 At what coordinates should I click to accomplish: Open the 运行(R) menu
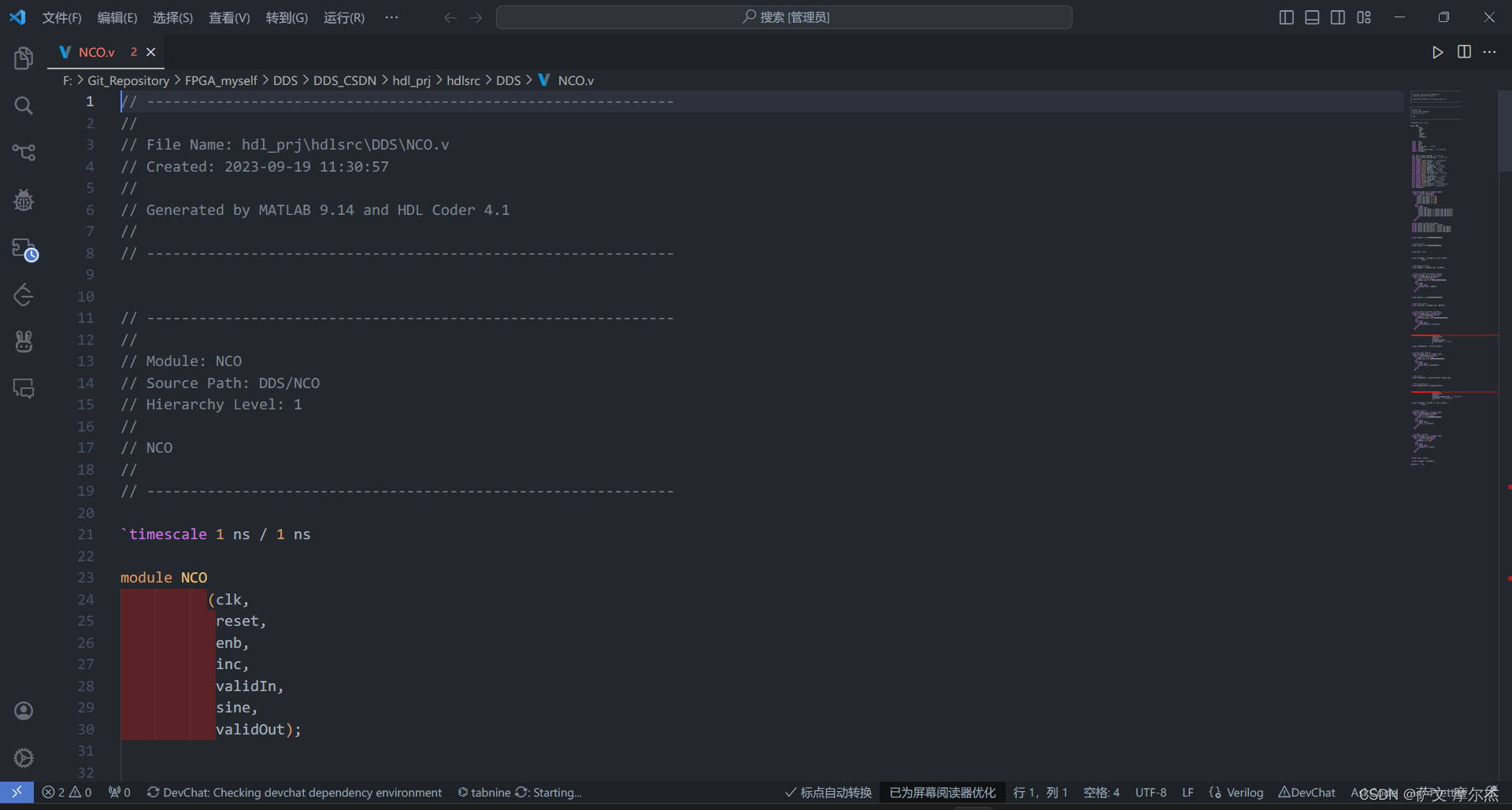pos(344,17)
